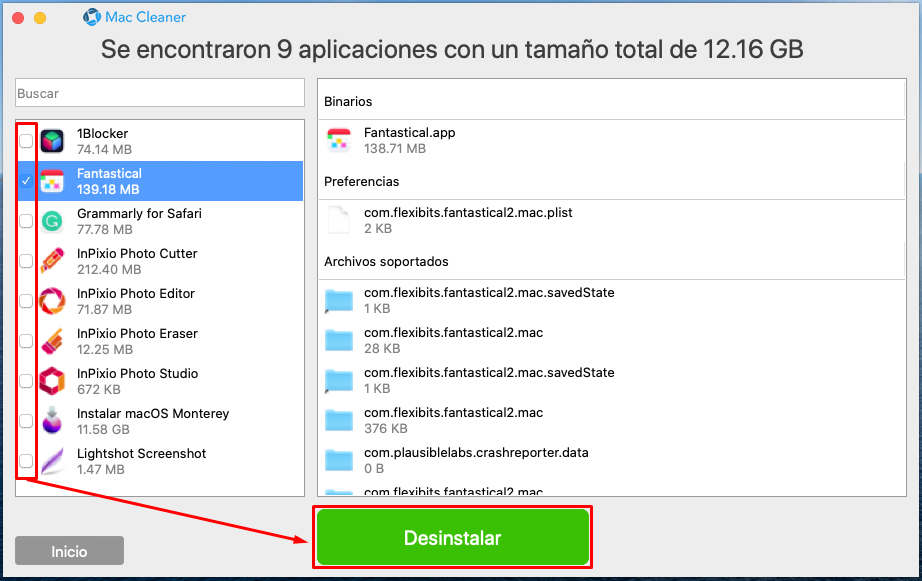This screenshot has height=581, width=922.
Task: Uncheck the Fantastical checkbox
Action: point(26,181)
